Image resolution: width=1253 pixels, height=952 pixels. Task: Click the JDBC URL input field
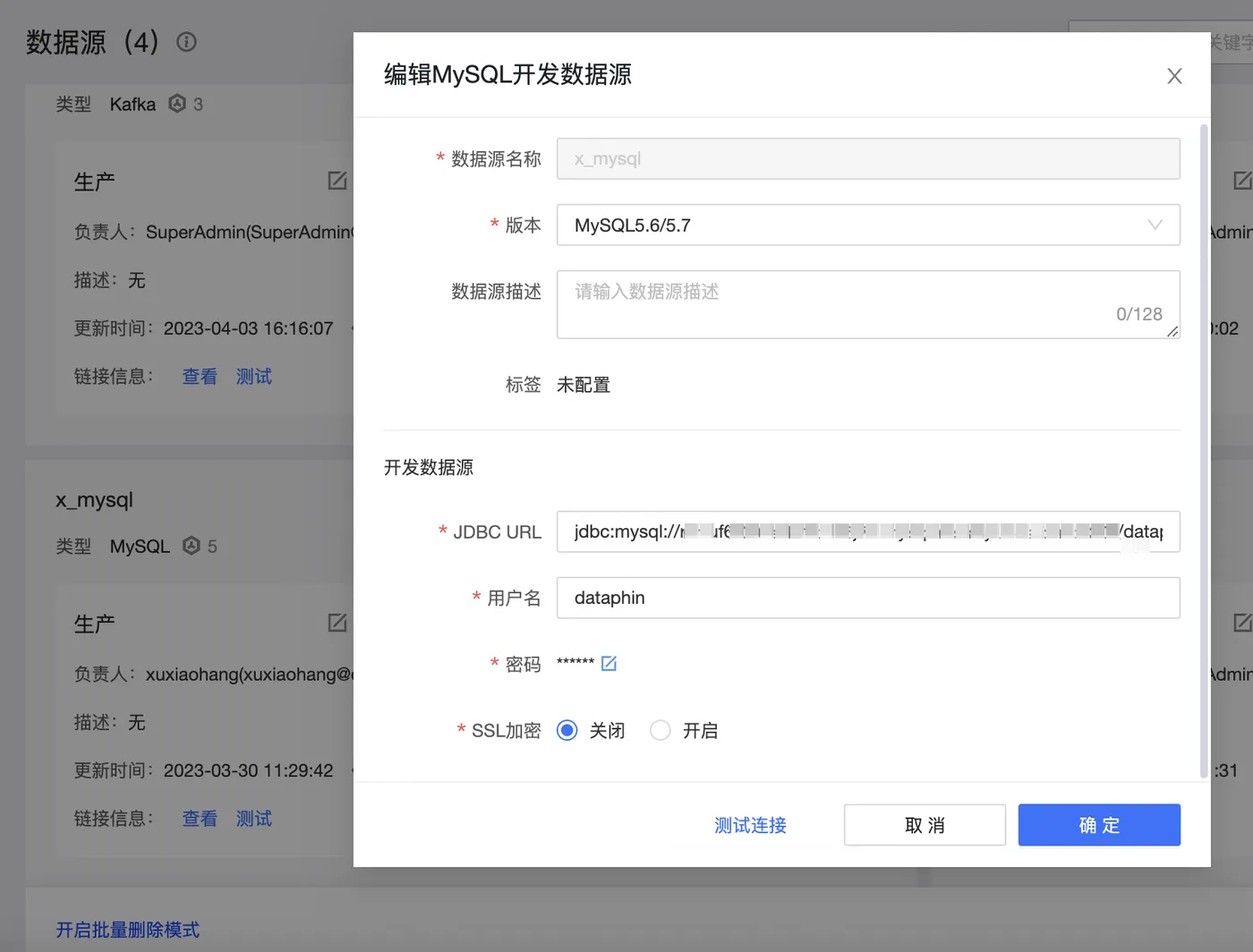(x=868, y=531)
